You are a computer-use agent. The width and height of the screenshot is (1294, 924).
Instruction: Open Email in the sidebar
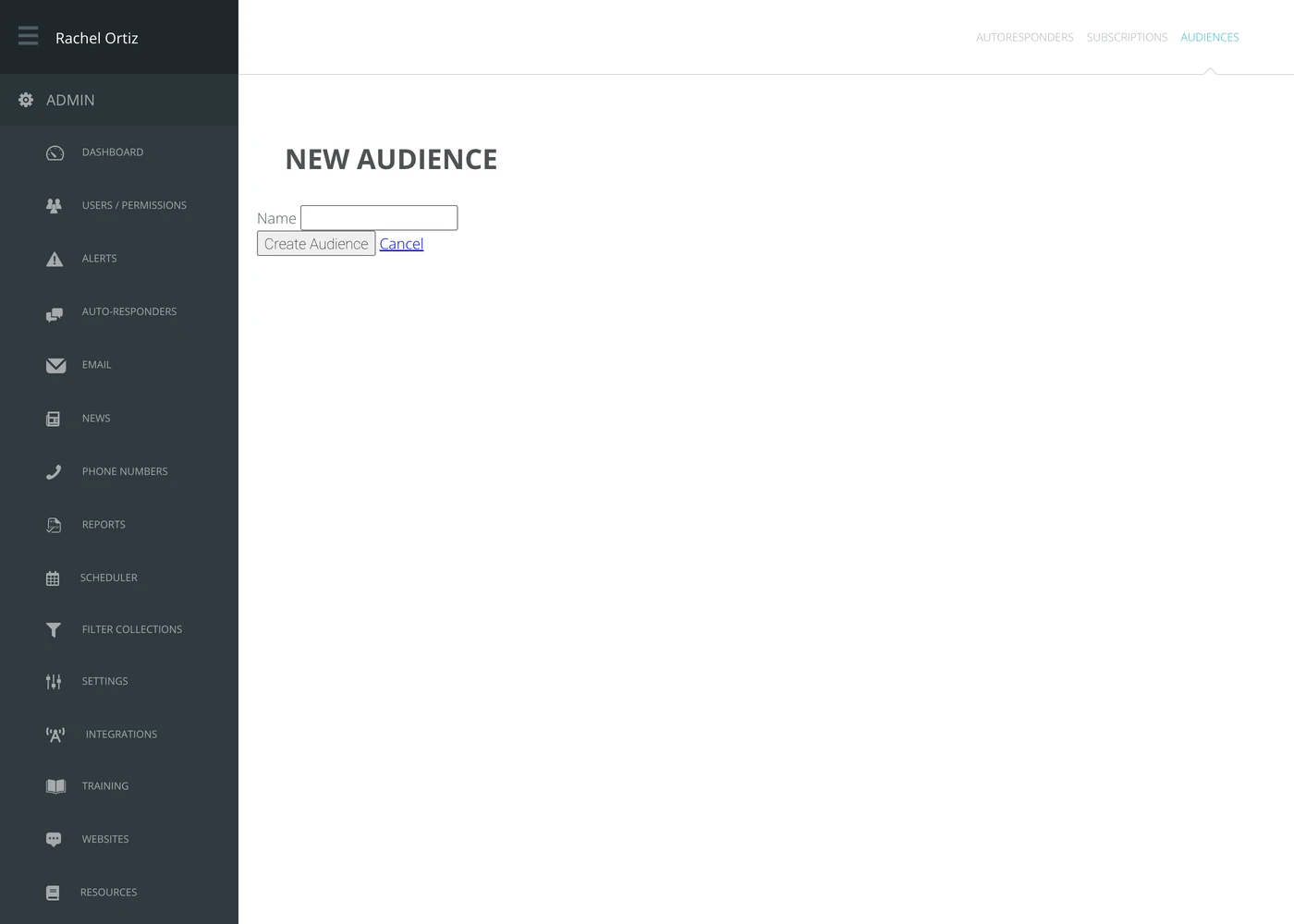(x=96, y=365)
